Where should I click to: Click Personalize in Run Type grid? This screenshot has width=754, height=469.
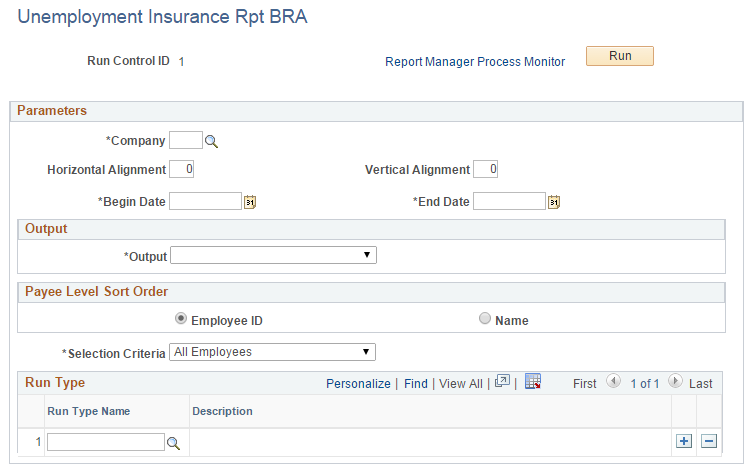click(358, 384)
